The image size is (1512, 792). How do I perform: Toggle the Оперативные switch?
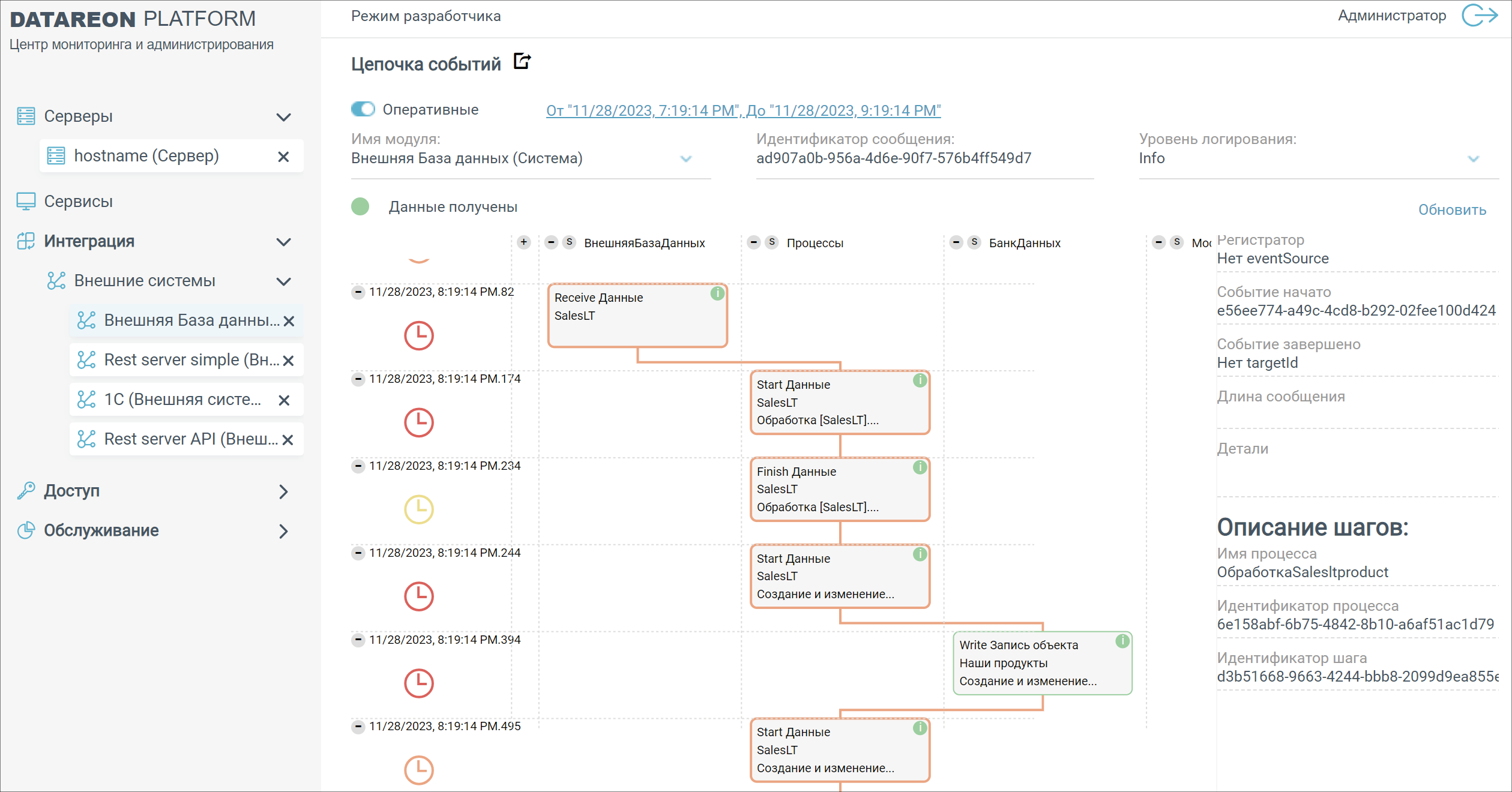click(363, 109)
